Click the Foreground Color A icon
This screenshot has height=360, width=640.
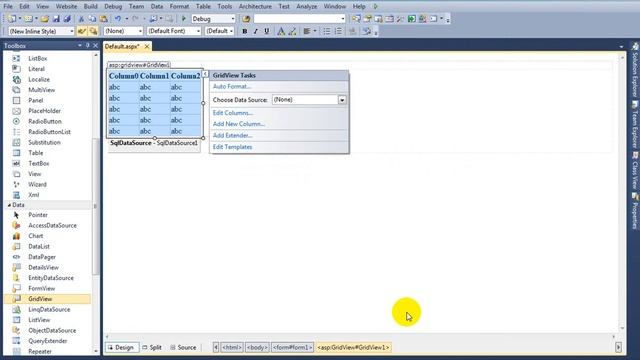[281, 31]
